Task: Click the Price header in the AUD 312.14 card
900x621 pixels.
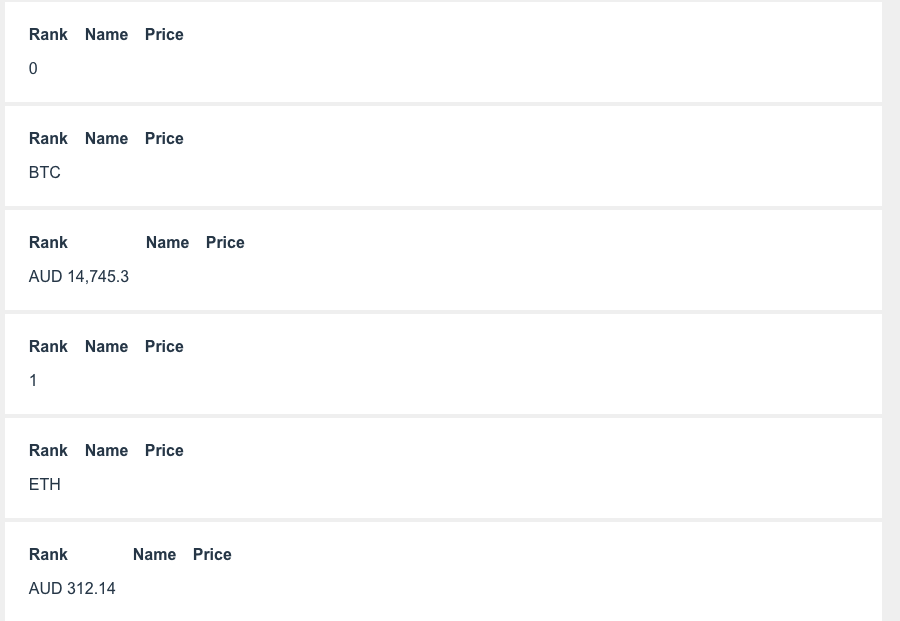Action: pos(212,555)
